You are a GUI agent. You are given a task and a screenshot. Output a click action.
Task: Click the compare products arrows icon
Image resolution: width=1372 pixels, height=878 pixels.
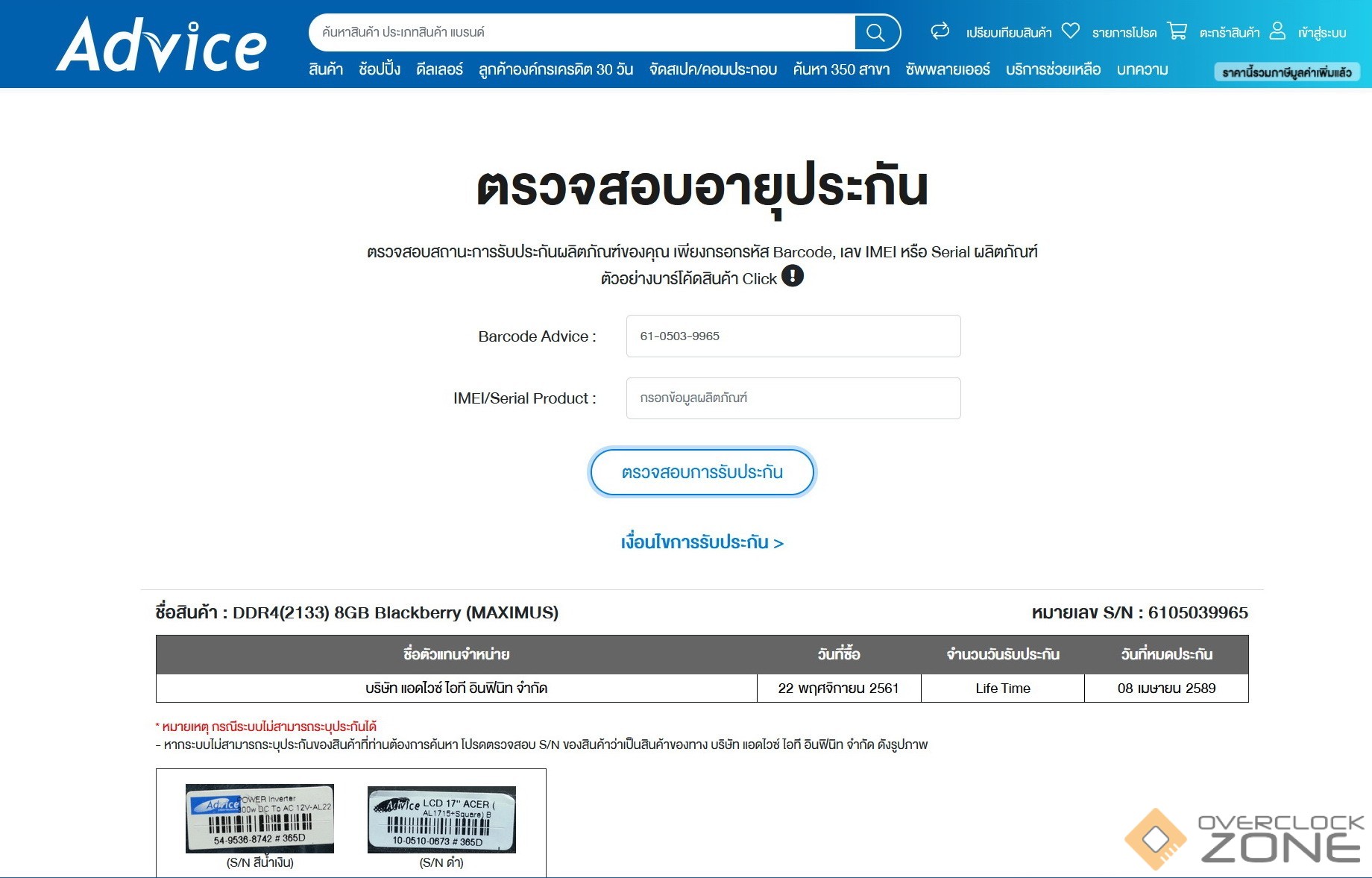pos(940,31)
